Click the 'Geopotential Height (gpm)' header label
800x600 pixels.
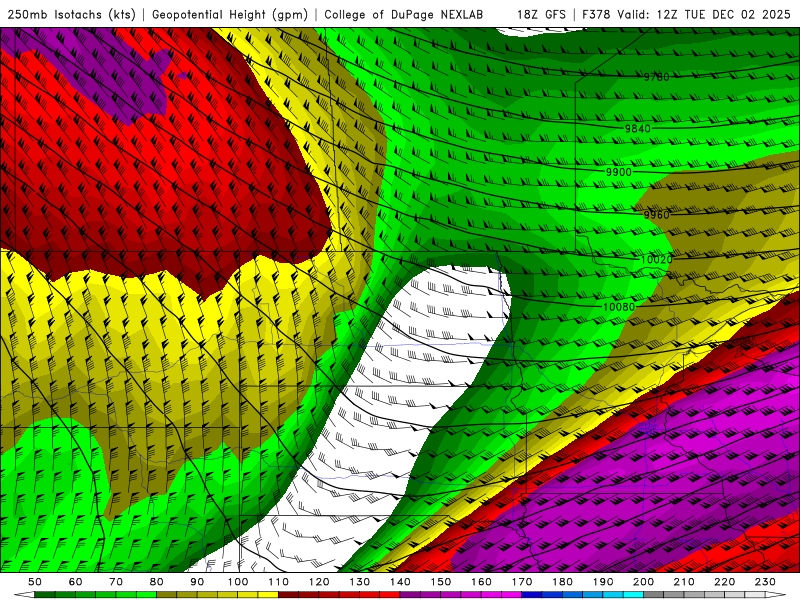[x=230, y=15]
